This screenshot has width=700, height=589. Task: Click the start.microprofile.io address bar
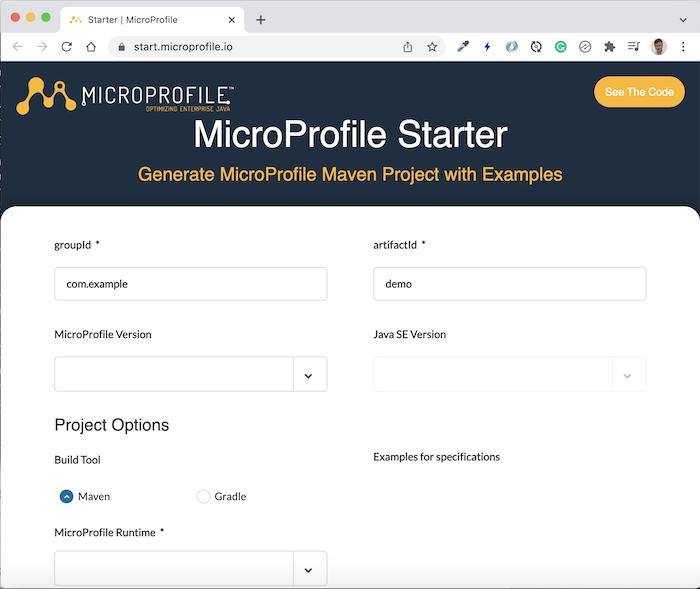[259, 46]
